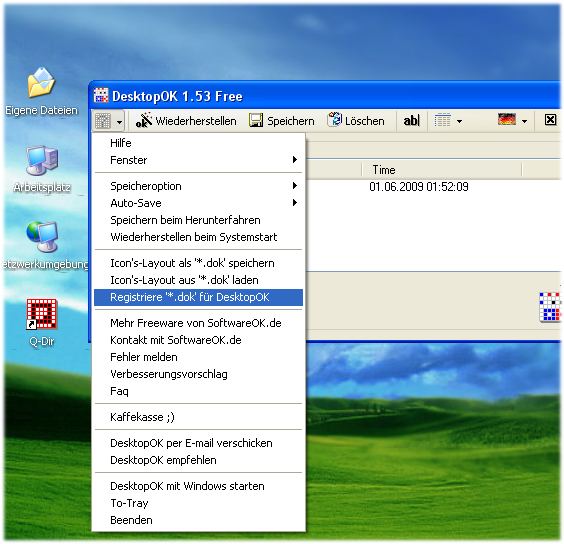Image resolution: width=564 pixels, height=544 pixels.
Task: Click the Löschen toolbar button
Action: [x=356, y=120]
